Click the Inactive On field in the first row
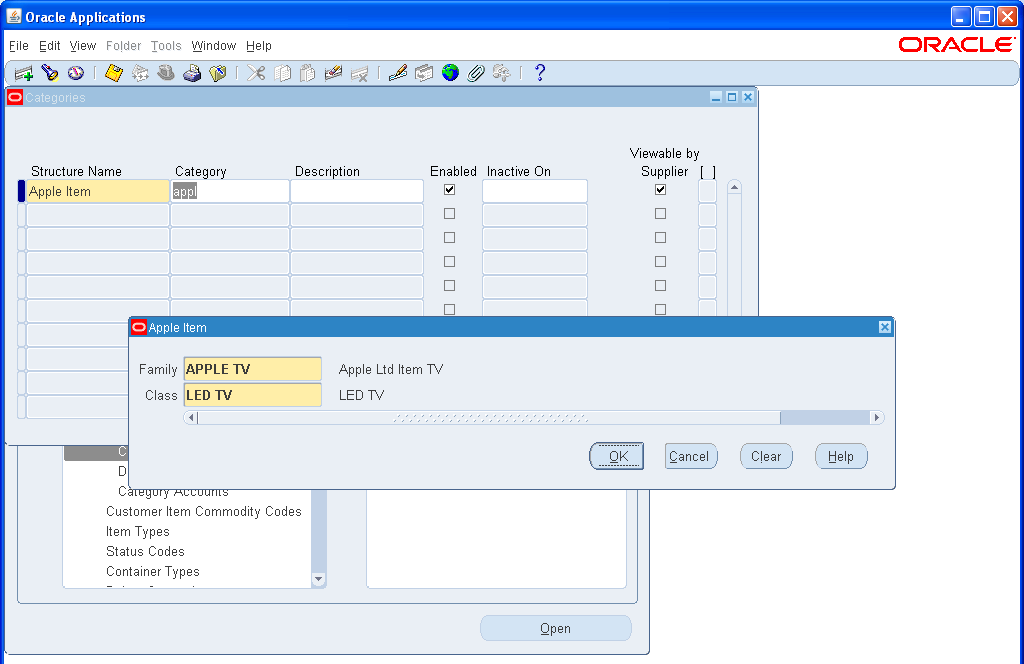 535,191
